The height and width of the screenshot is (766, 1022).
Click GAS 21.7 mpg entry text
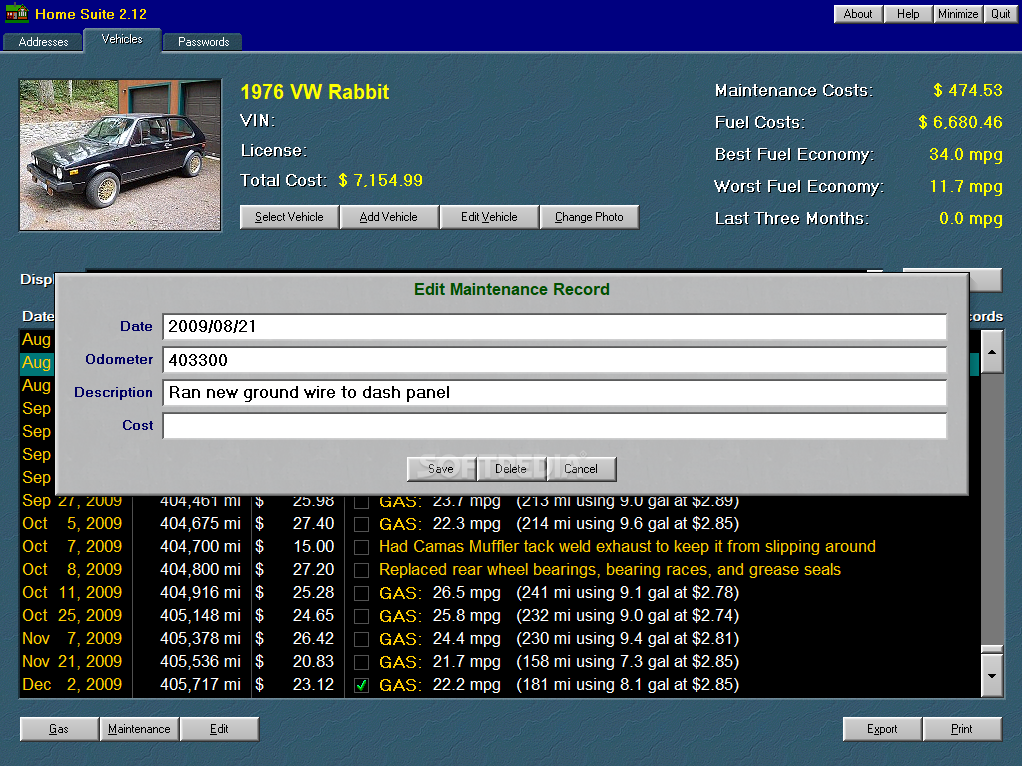pyautogui.click(x=559, y=662)
